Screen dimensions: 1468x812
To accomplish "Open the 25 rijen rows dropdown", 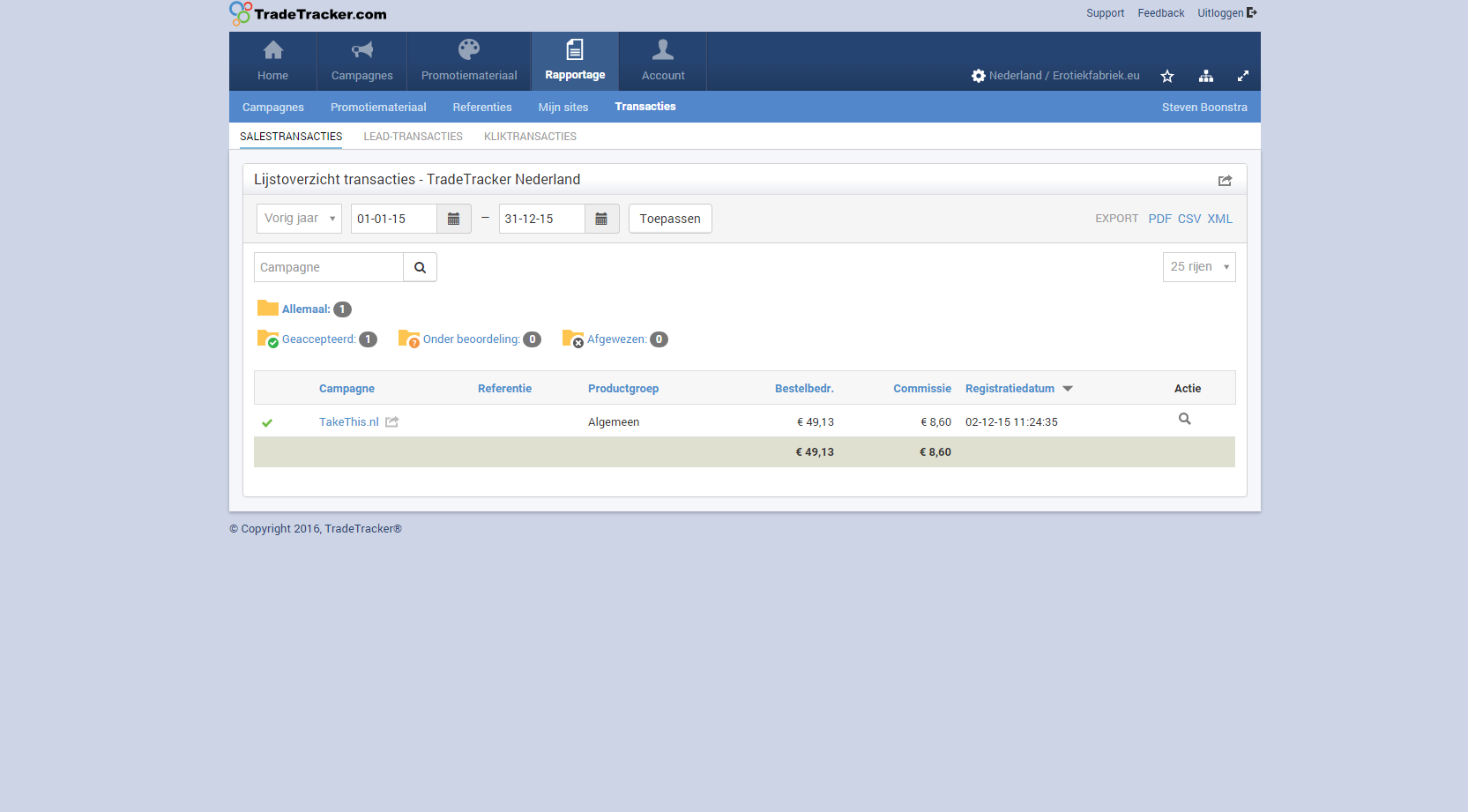I will (1199, 267).
